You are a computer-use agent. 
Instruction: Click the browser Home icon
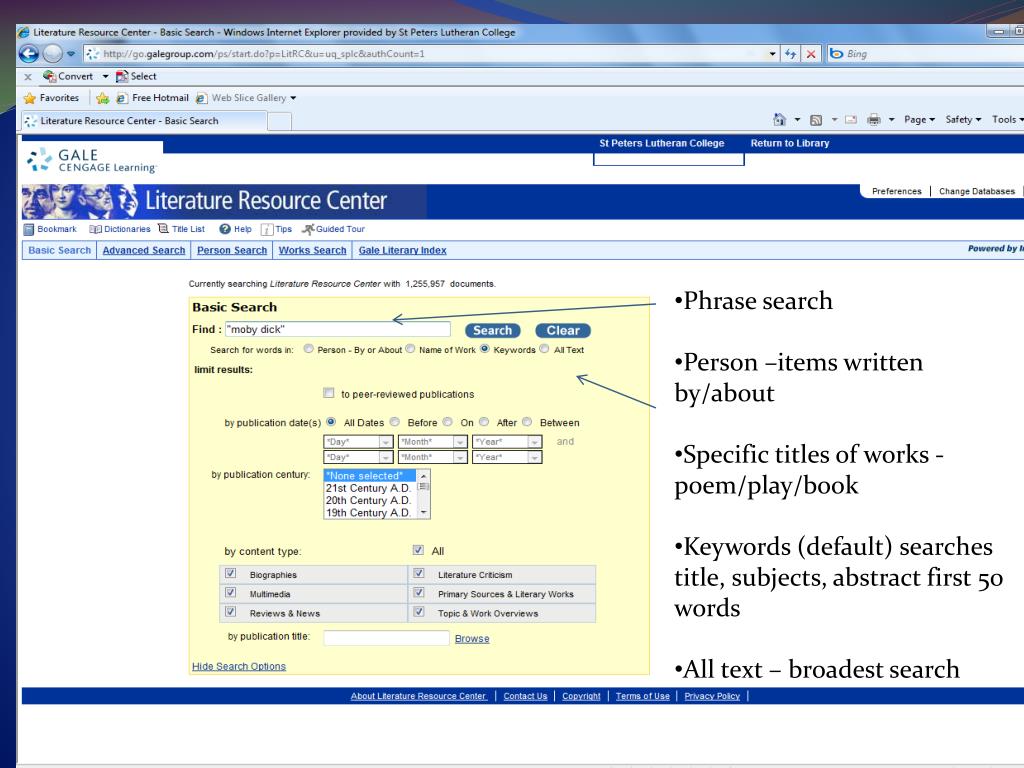[x=779, y=120]
